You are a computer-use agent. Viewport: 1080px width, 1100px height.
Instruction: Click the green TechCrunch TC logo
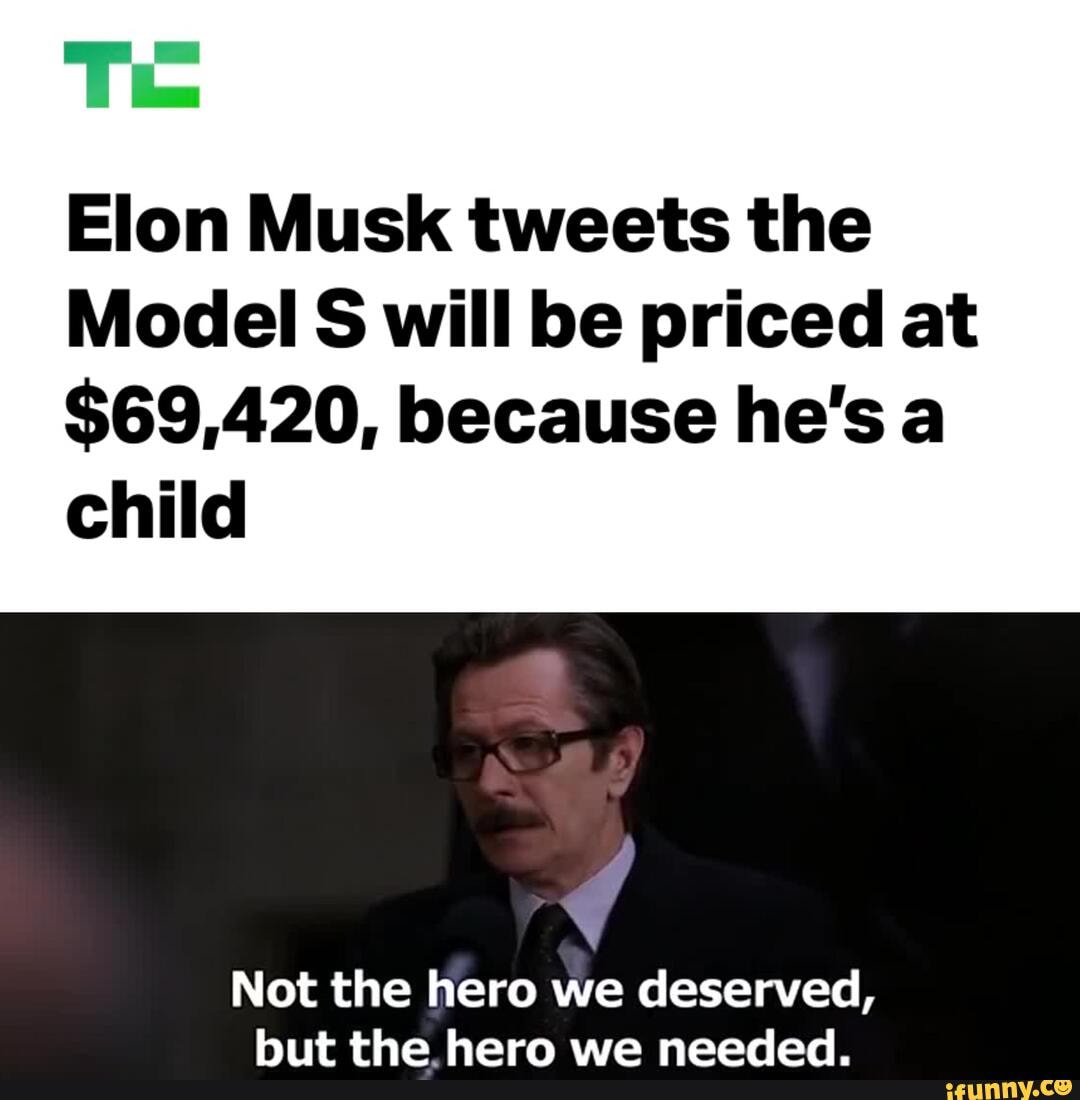point(131,74)
